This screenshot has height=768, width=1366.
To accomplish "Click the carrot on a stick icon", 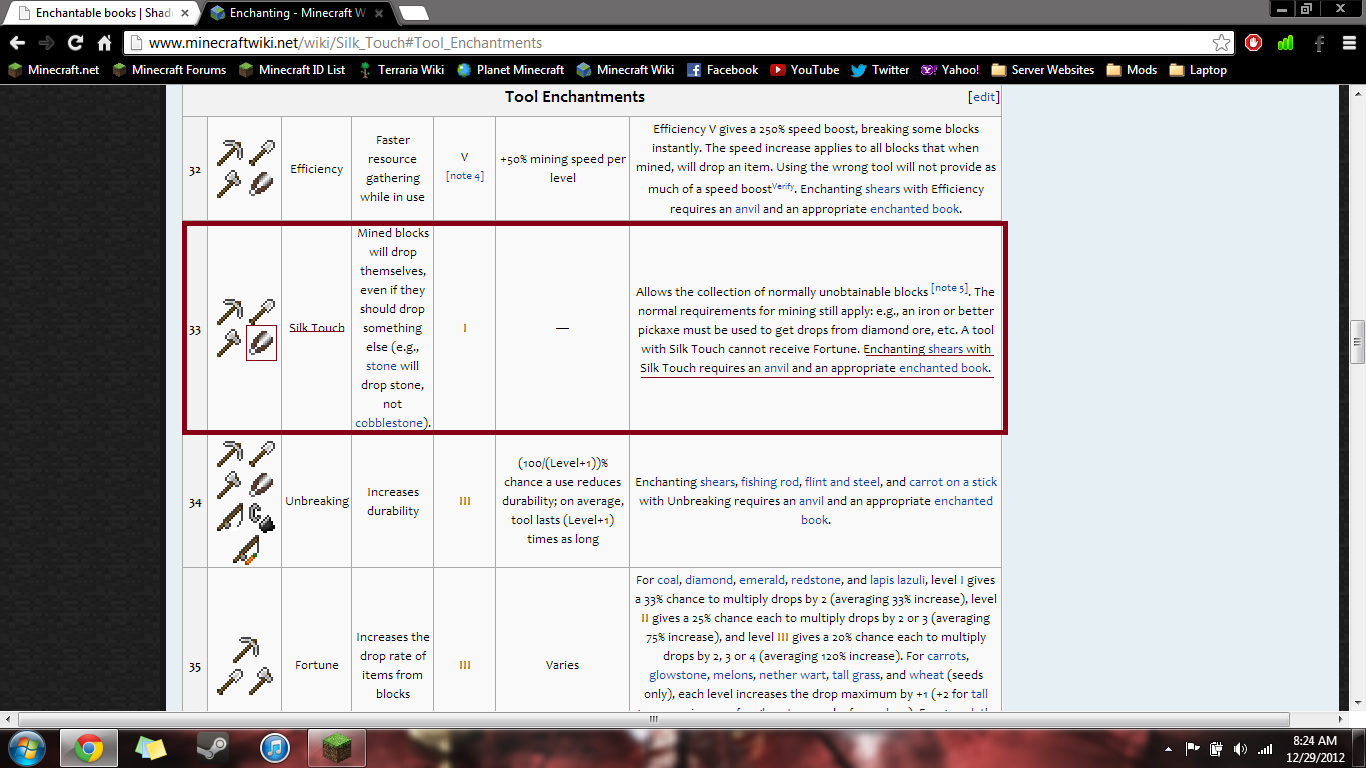I will [x=246, y=549].
